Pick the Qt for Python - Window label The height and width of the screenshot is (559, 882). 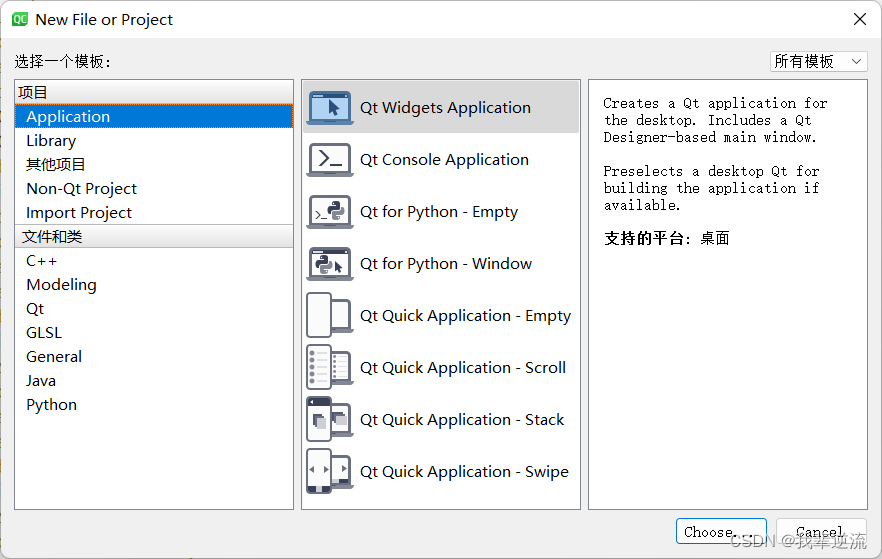(446, 264)
